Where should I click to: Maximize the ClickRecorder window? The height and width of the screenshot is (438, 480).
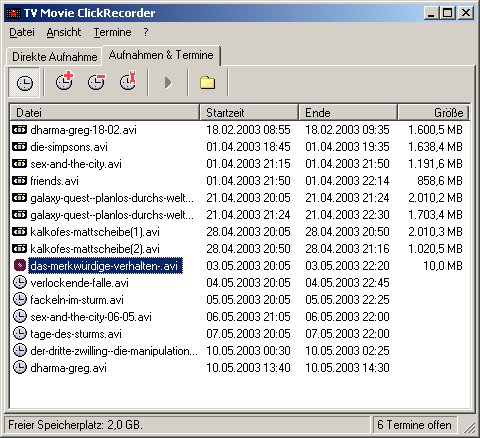[447, 13]
